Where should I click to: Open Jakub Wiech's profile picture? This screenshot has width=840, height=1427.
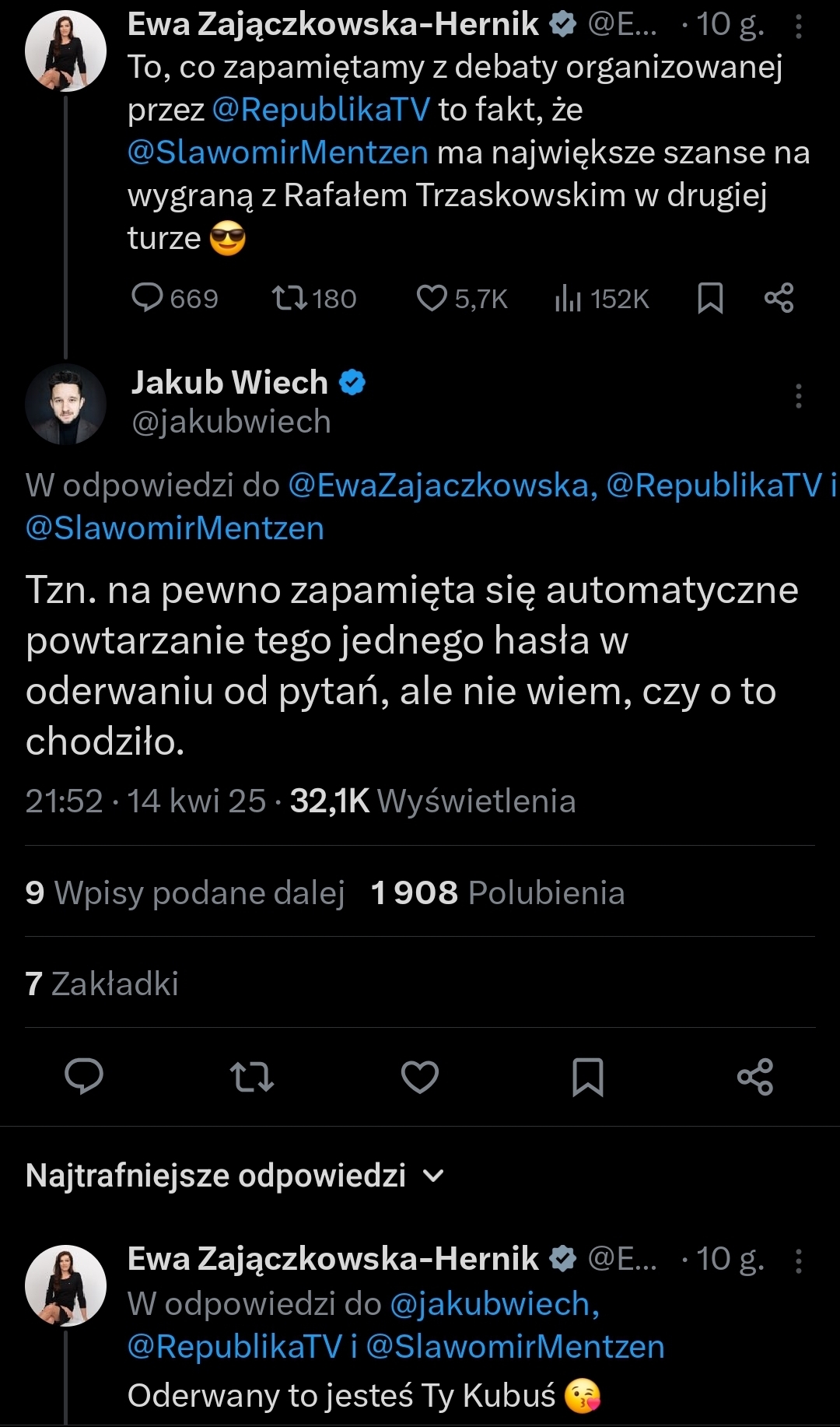(x=66, y=404)
